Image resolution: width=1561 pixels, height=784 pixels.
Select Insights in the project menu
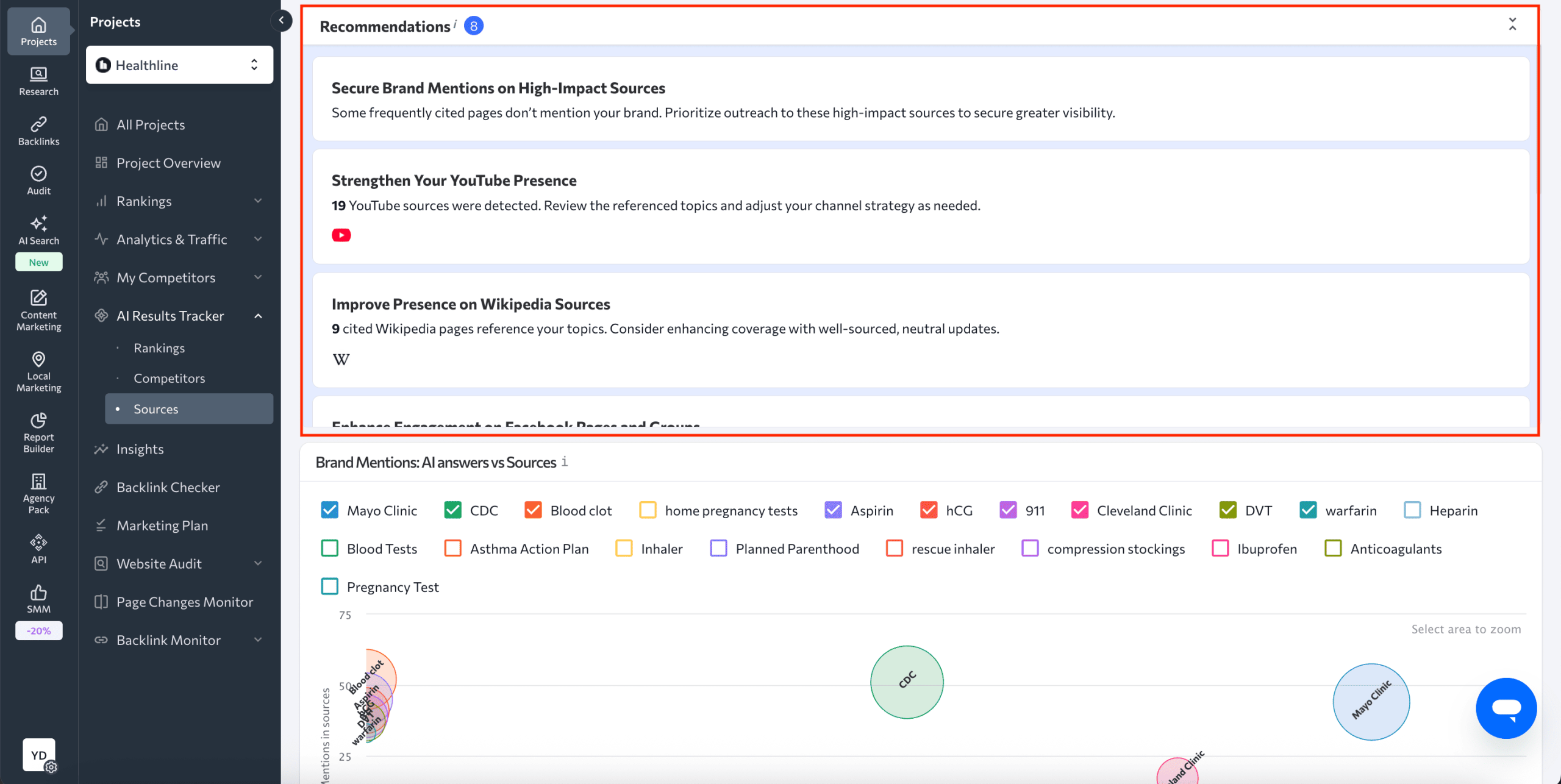click(x=140, y=449)
